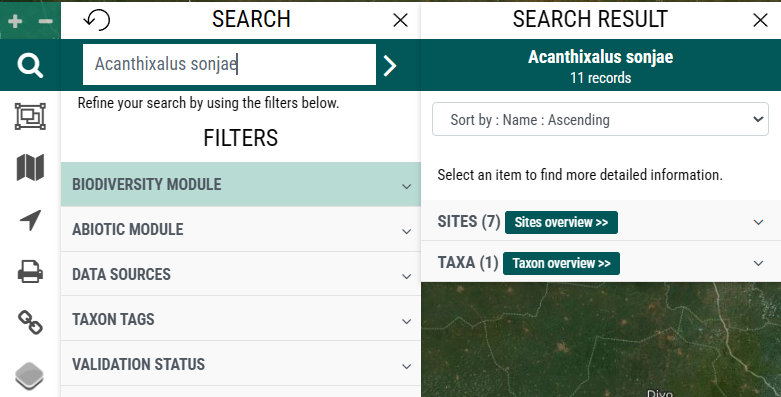Expand the Biodiversity Module filter
The width and height of the screenshot is (781, 397).
241,184
